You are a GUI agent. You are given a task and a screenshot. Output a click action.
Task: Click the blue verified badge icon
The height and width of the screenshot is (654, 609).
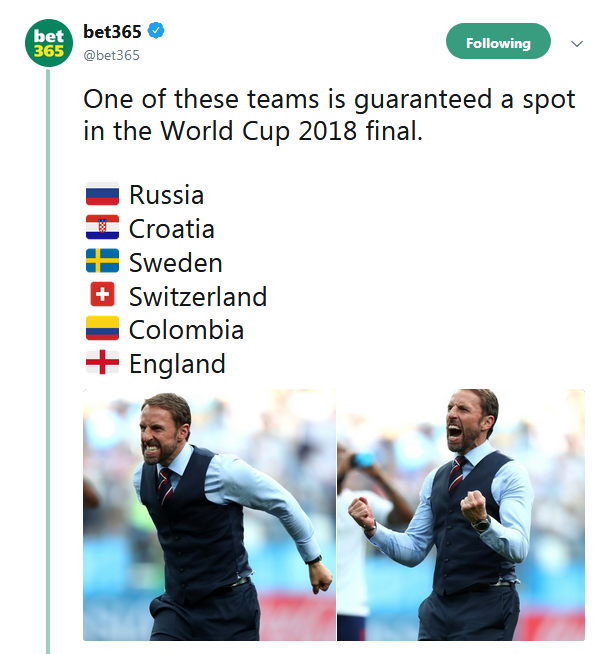(156, 31)
